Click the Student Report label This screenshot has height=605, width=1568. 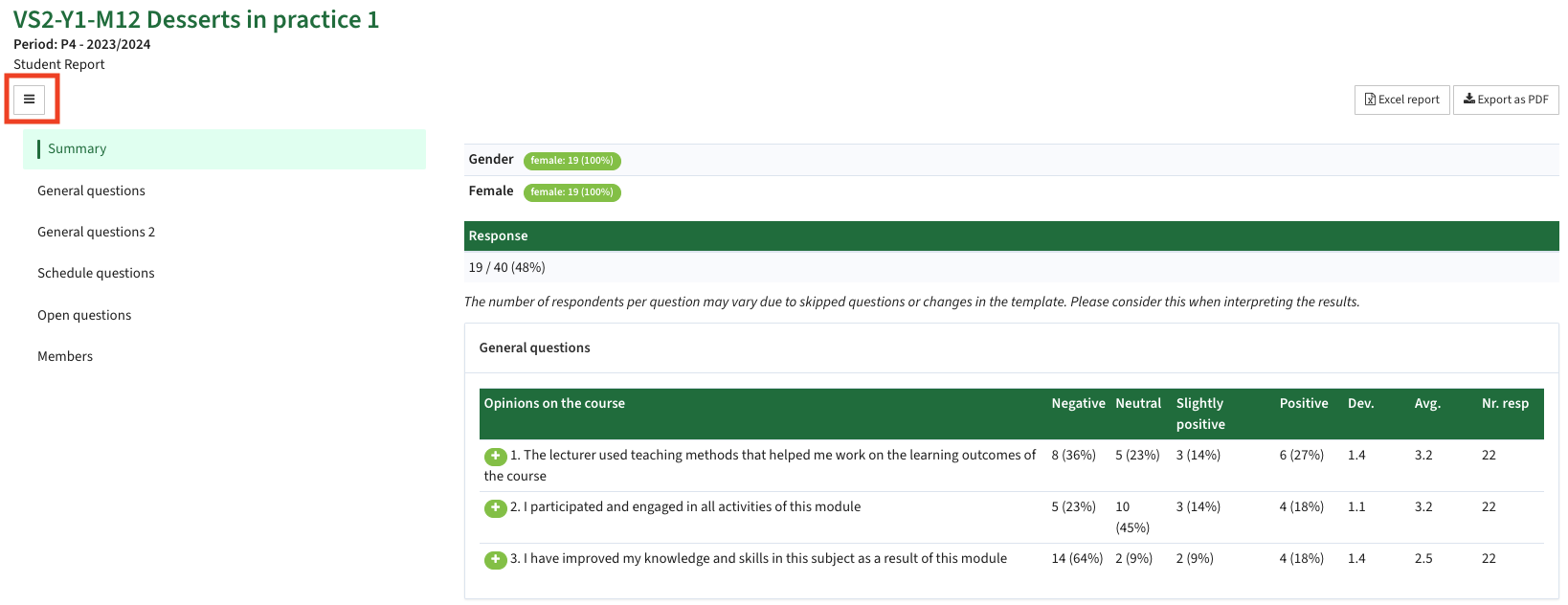point(59,64)
